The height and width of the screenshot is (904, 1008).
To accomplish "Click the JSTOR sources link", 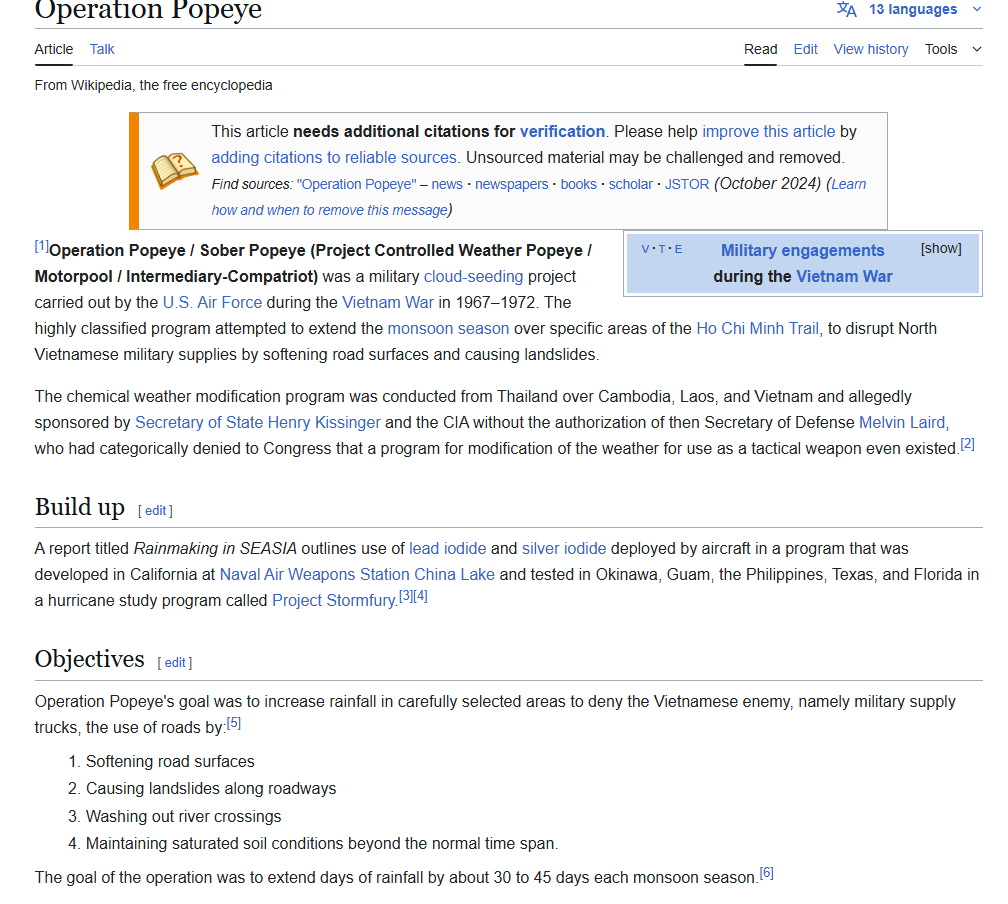I will click(x=687, y=185).
